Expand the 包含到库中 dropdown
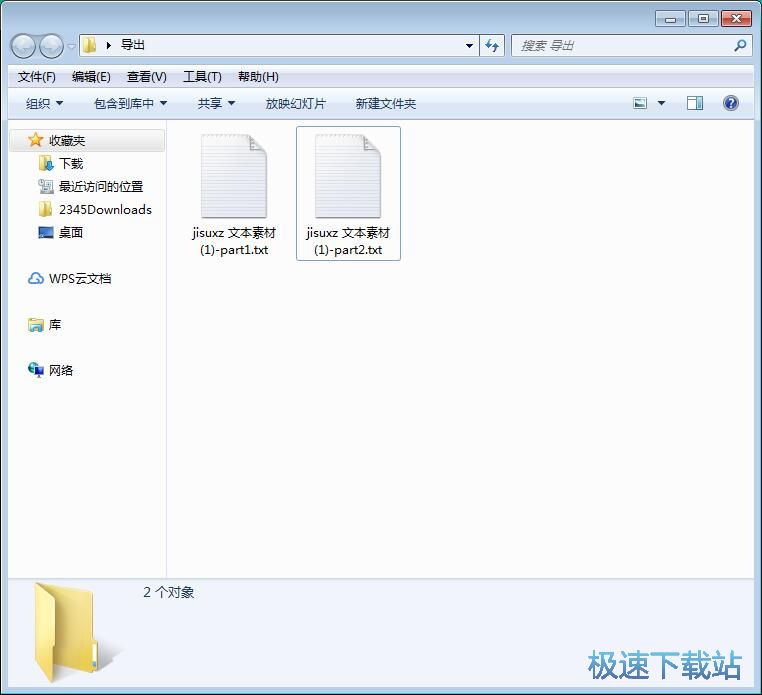 coord(130,104)
